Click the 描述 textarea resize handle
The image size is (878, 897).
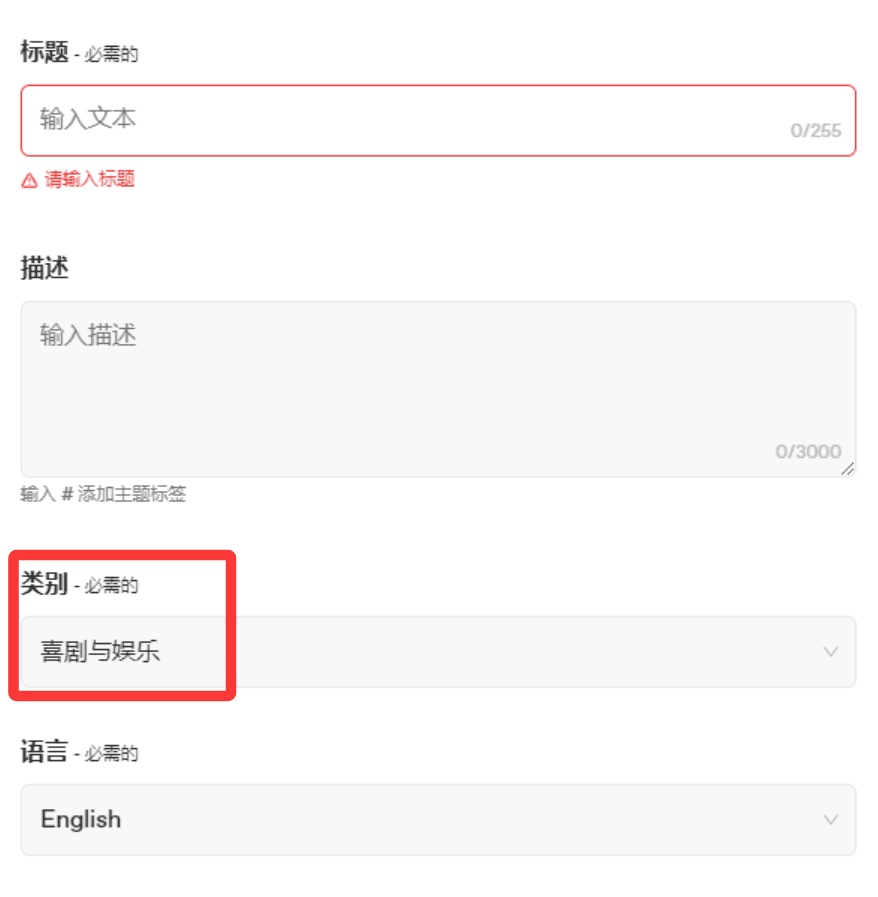pyautogui.click(x=847, y=468)
